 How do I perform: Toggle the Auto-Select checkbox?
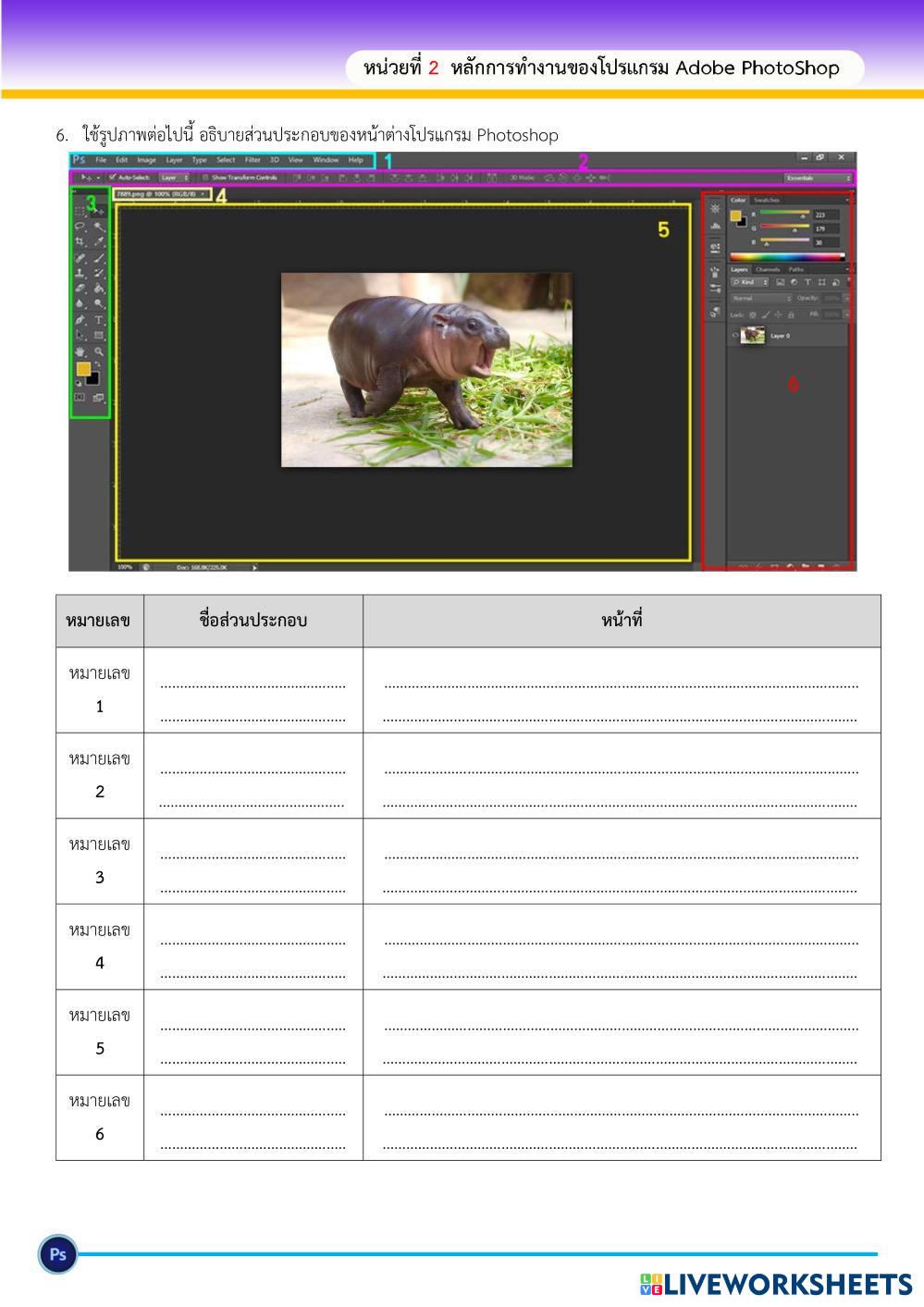click(x=113, y=177)
